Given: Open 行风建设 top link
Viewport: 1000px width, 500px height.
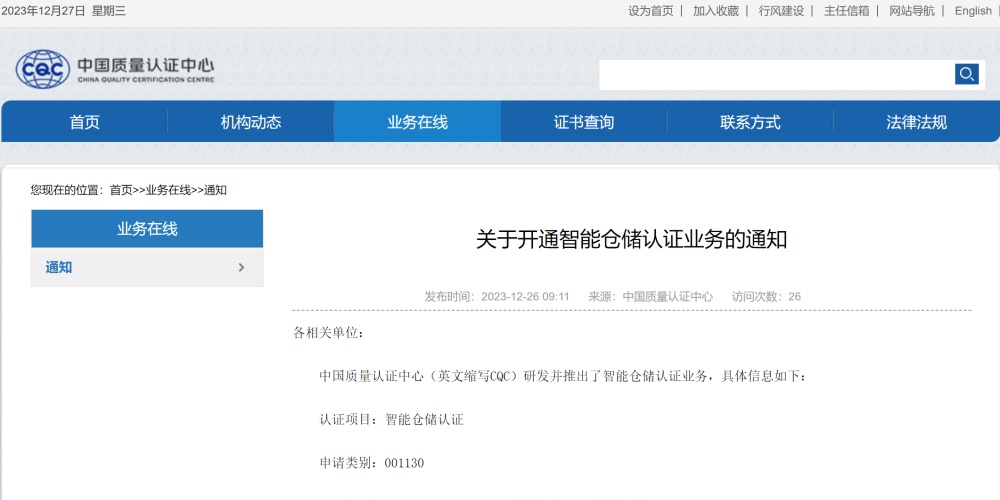Looking at the screenshot, I should pyautogui.click(x=781, y=11).
